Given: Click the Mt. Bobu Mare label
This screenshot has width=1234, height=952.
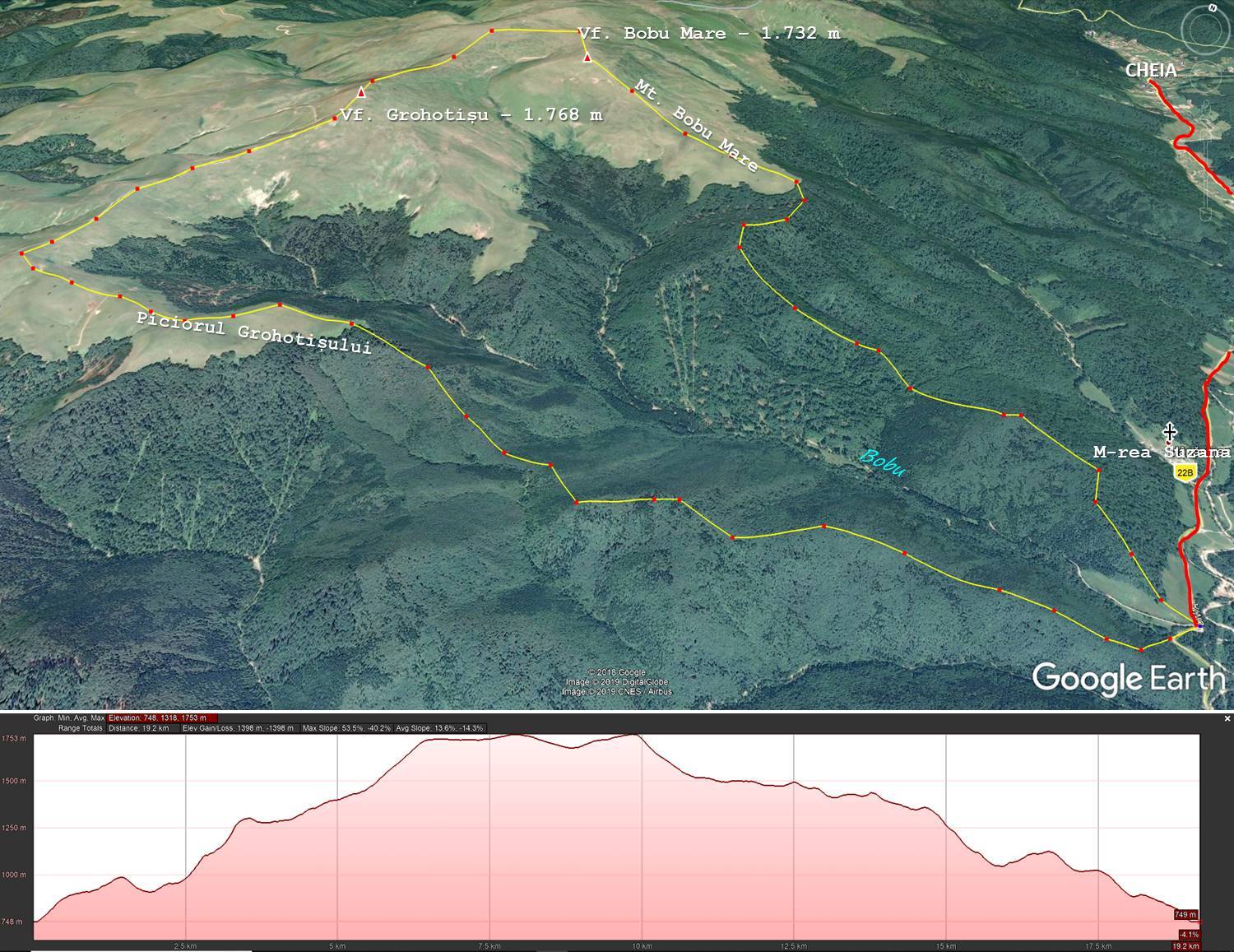Looking at the screenshot, I should tap(695, 125).
